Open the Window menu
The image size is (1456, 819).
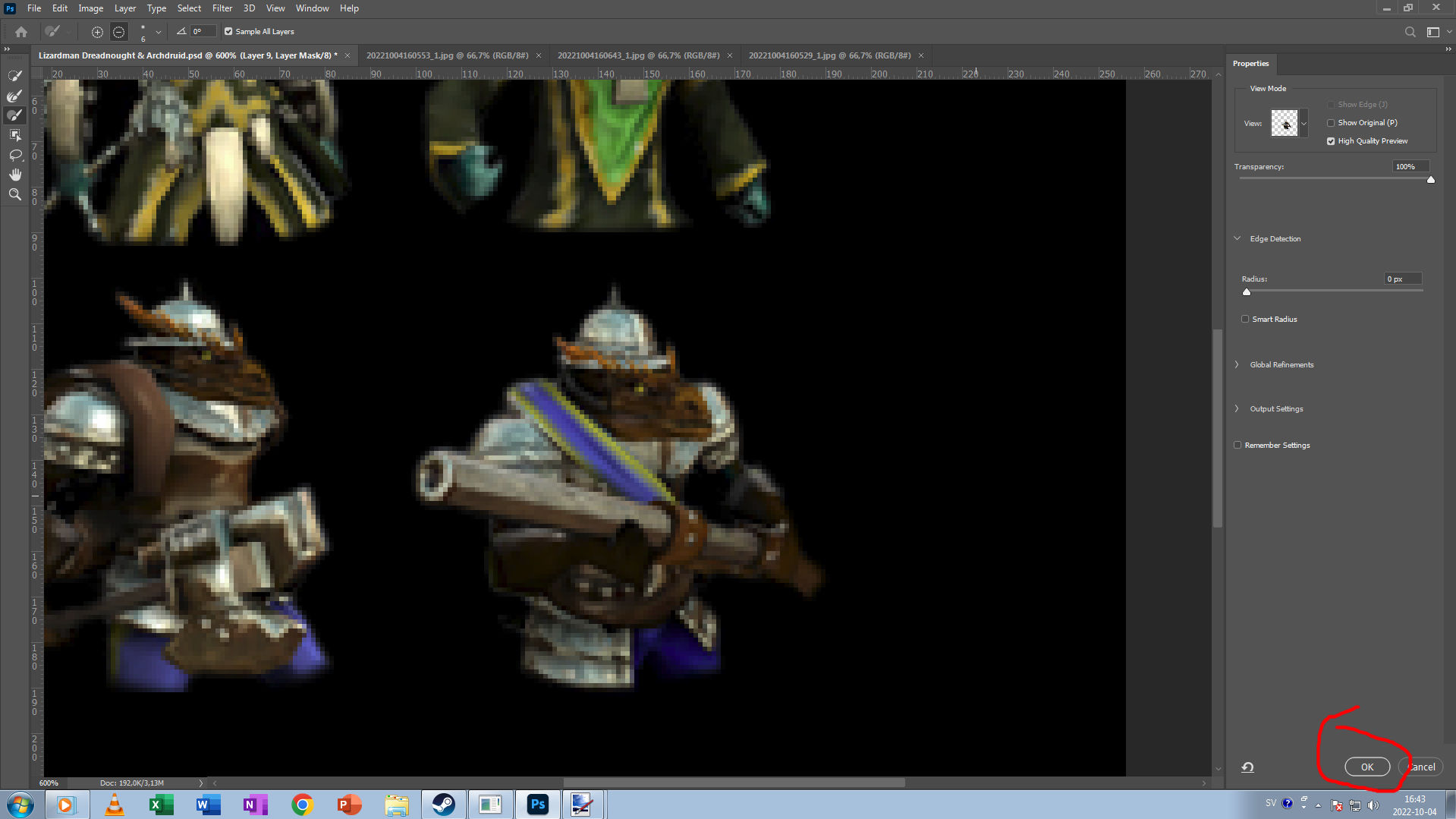point(312,8)
